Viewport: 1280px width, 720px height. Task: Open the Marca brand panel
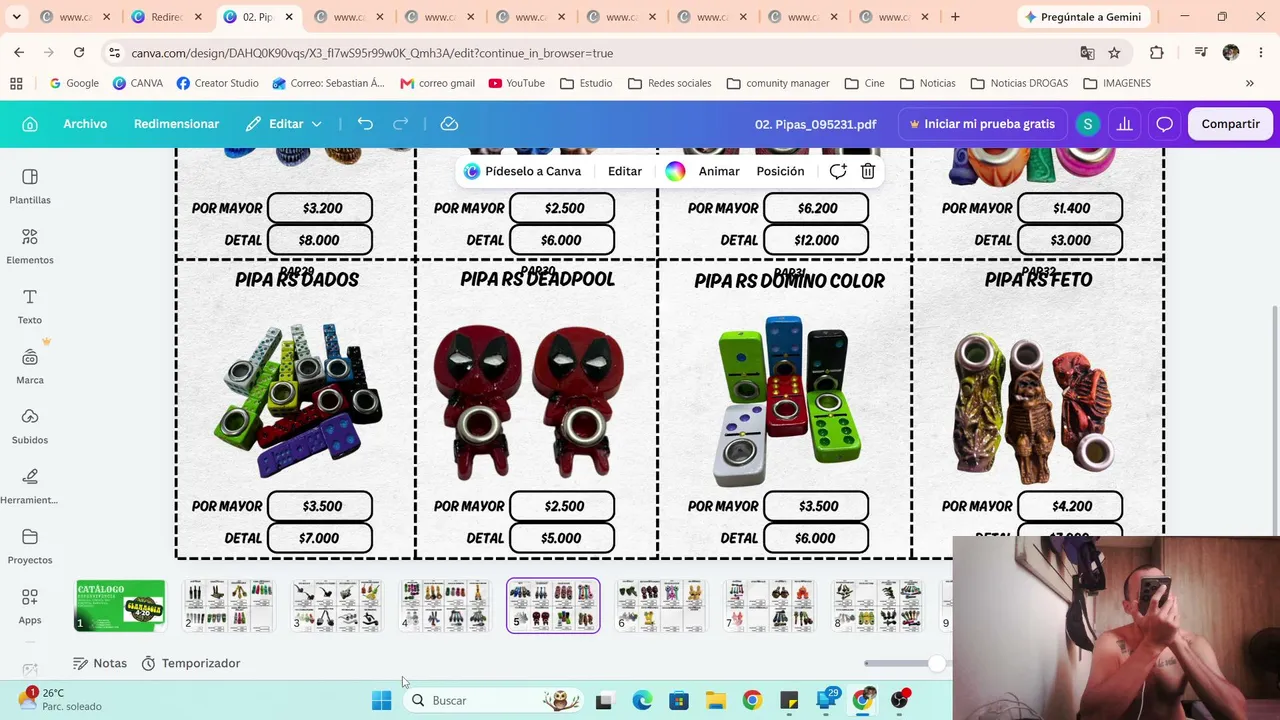[30, 366]
